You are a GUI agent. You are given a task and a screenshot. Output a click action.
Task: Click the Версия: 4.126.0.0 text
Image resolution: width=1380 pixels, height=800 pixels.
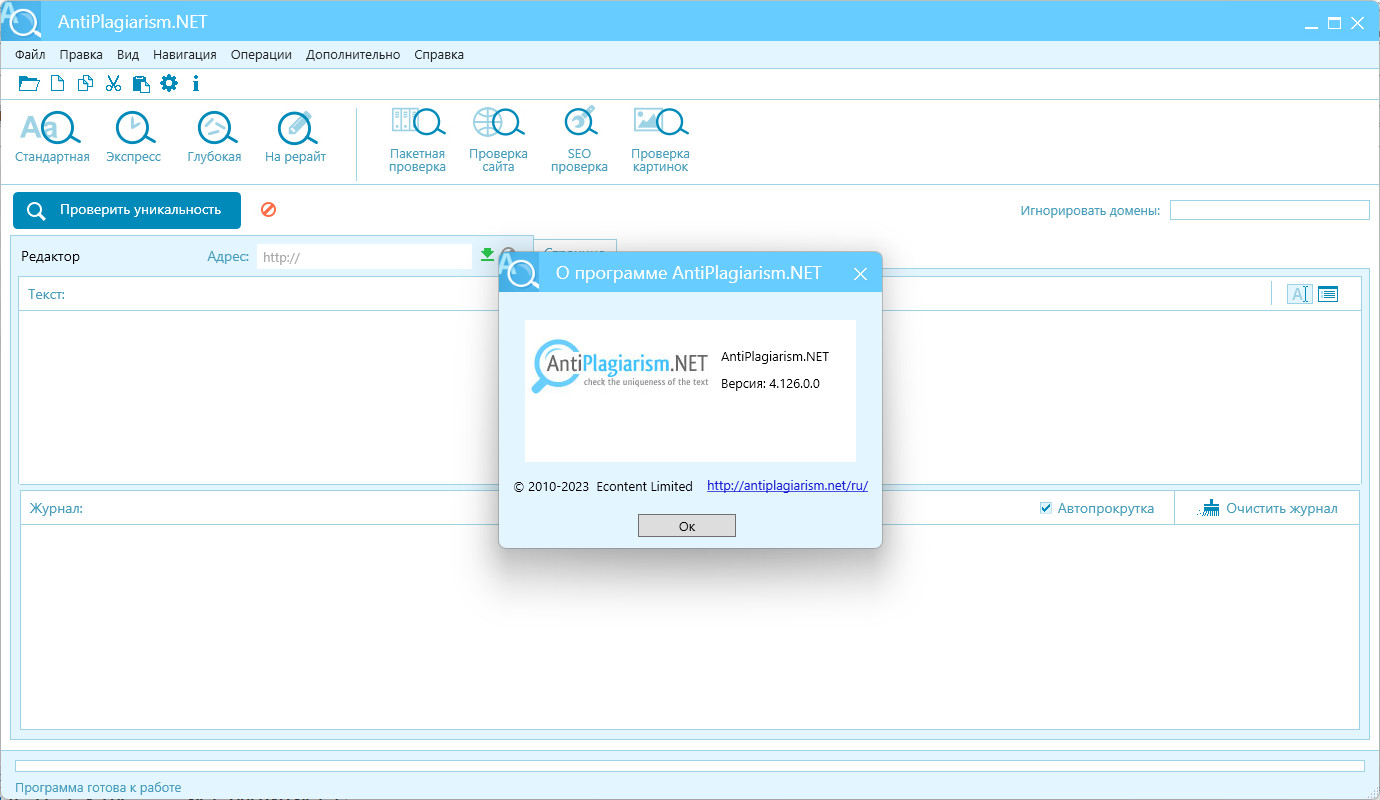point(770,384)
